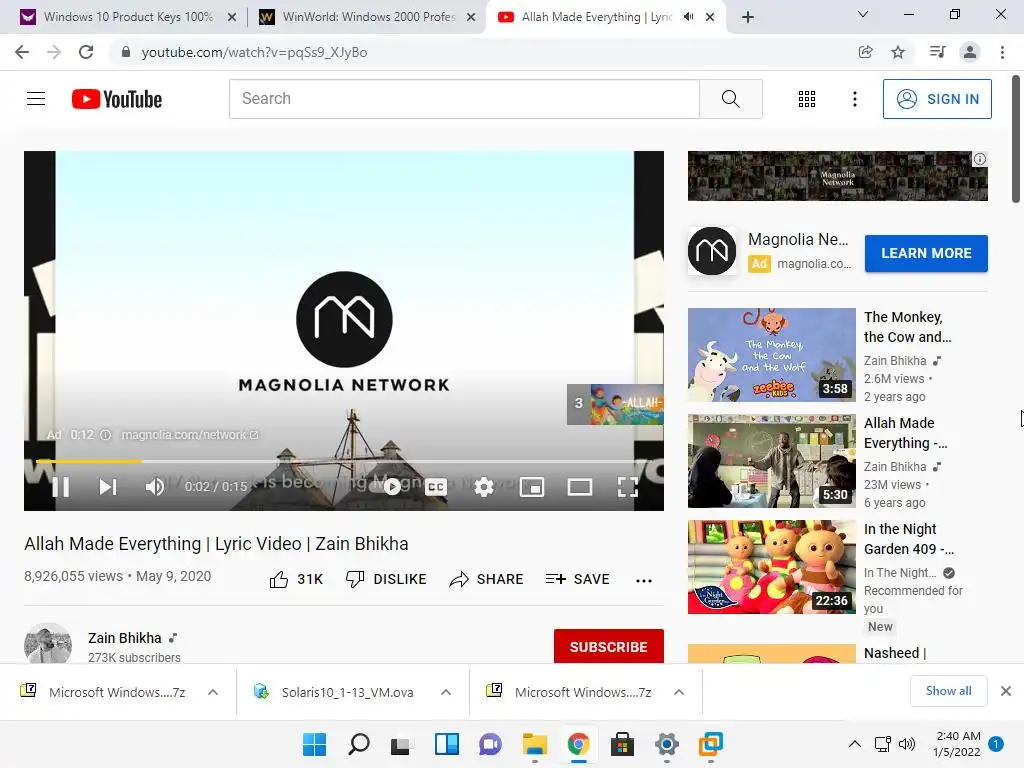Image resolution: width=1024 pixels, height=768 pixels.
Task: Open In the Night Garden 409 thumbnail
Action: tap(771, 567)
